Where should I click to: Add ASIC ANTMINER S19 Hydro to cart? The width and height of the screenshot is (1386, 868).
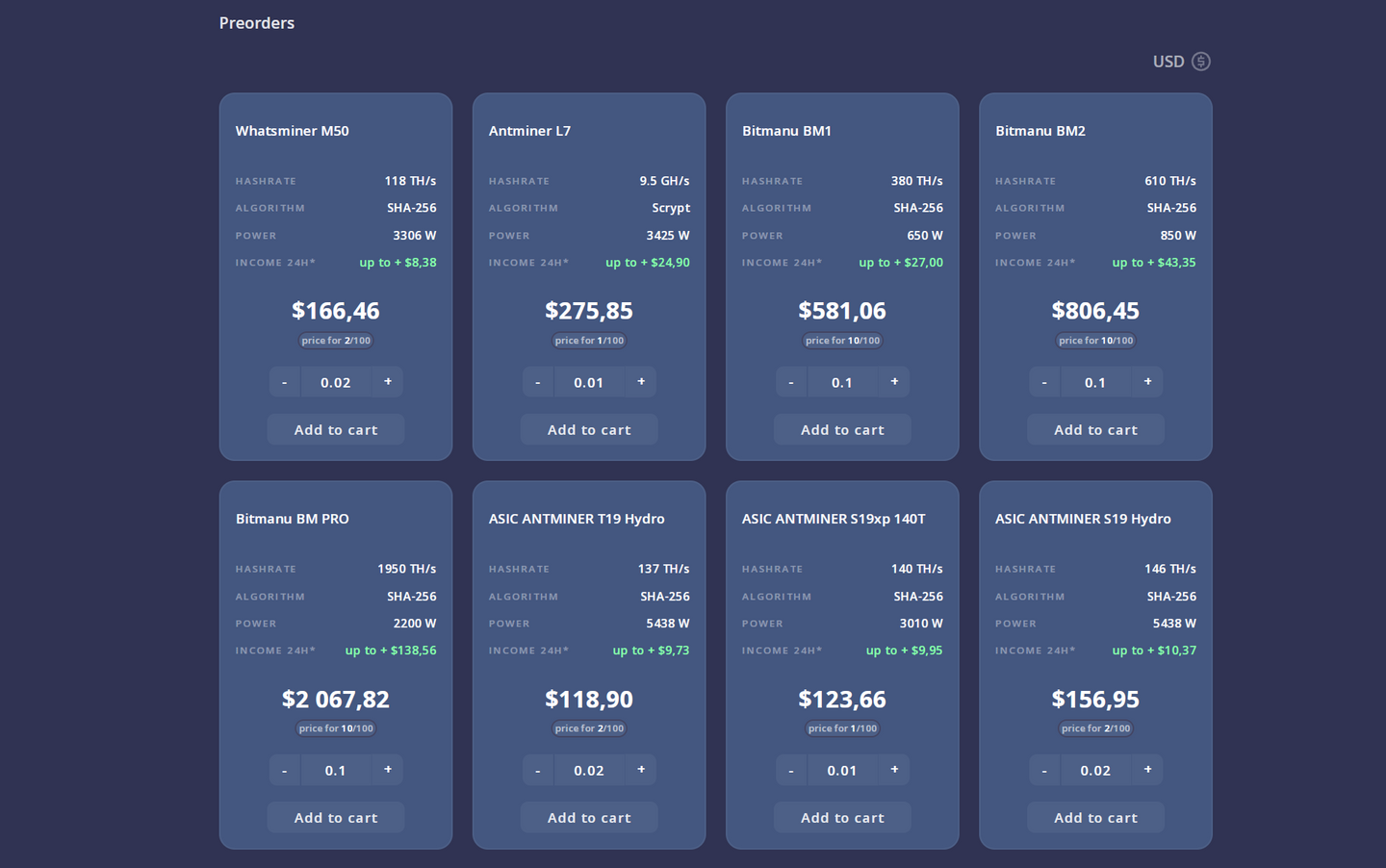coord(1095,818)
